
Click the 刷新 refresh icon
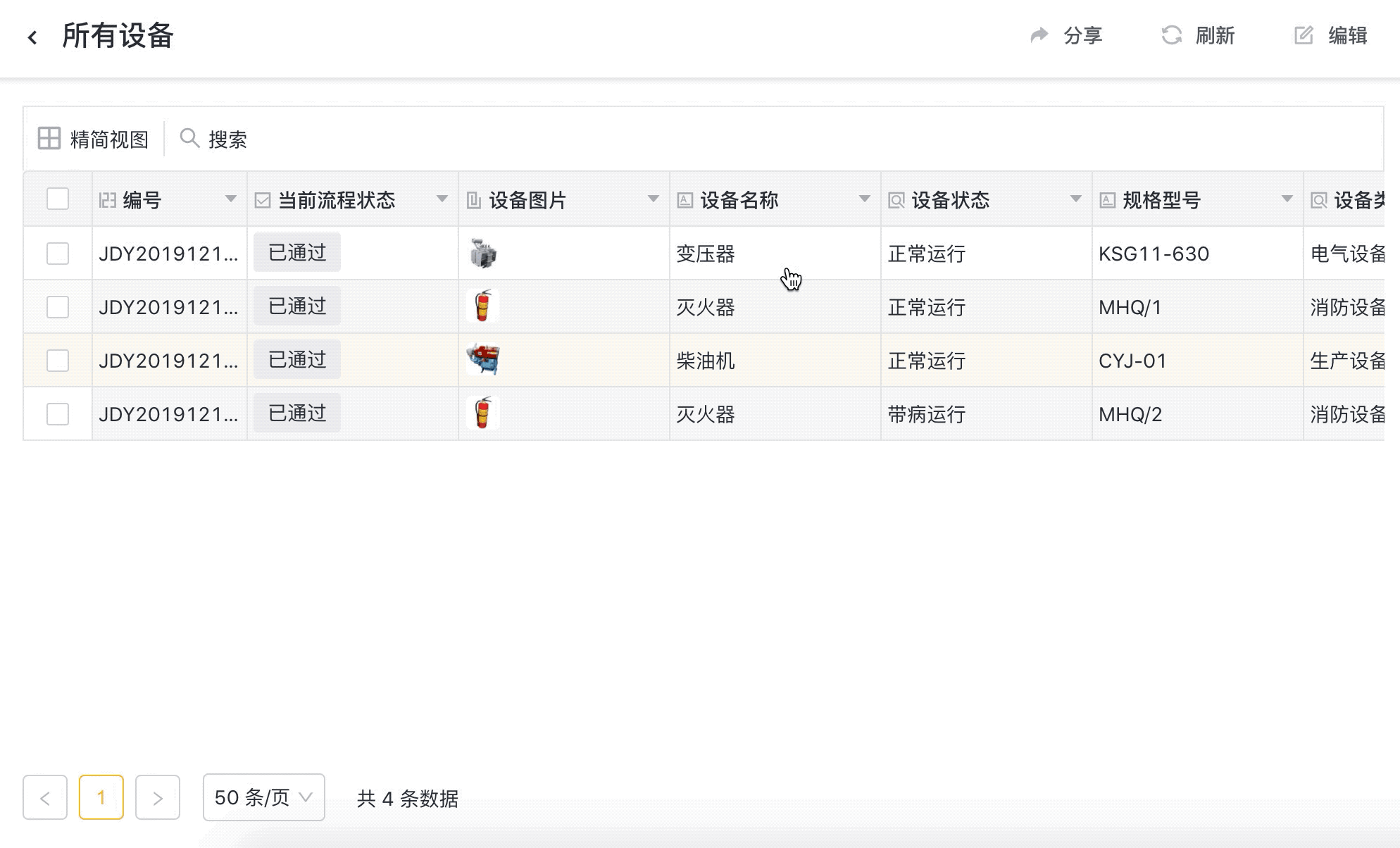(1171, 35)
